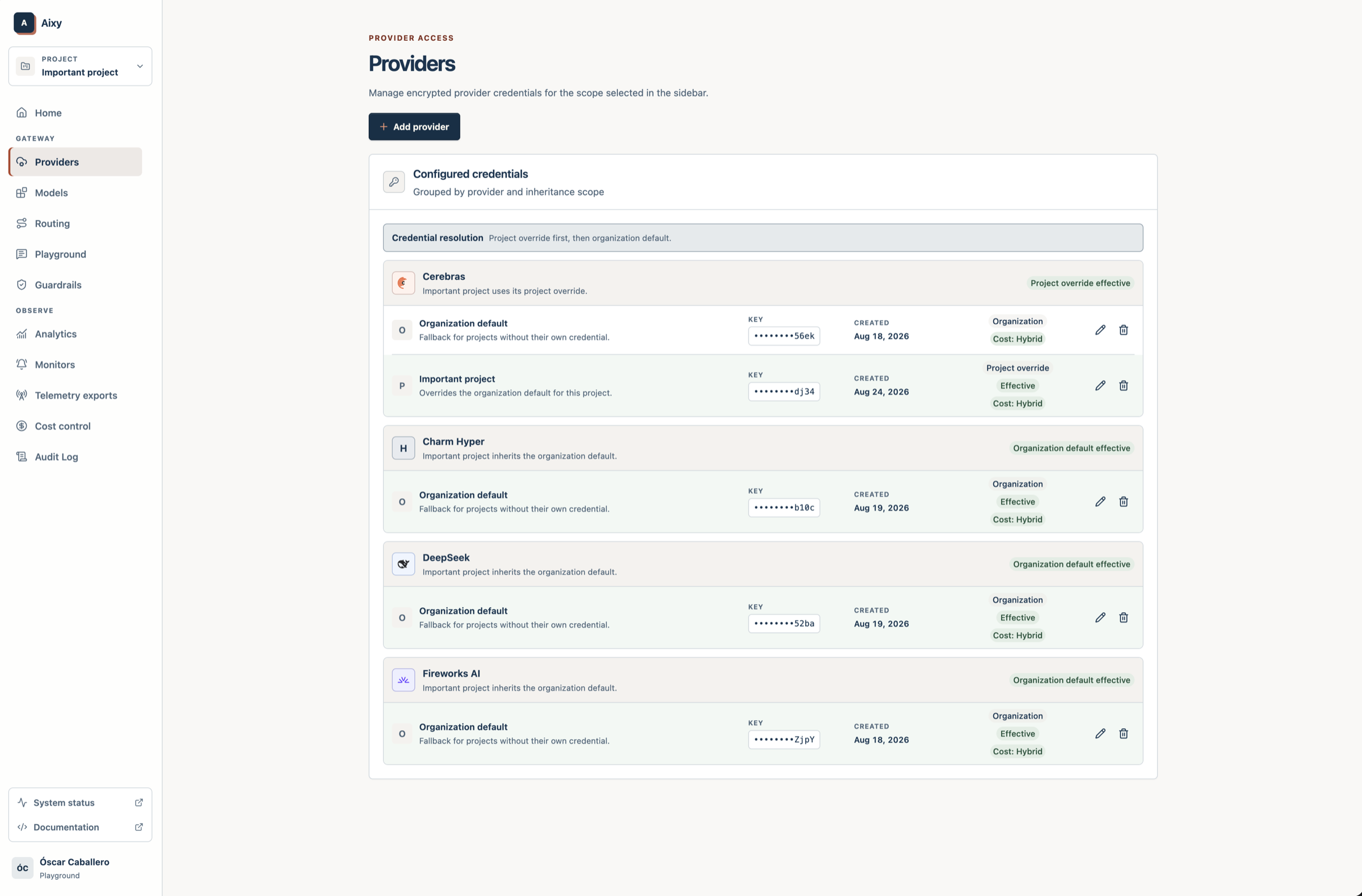Screen dimensions: 1362x896
Task: Click the Telemetry exports antenna icon
Action: [x=22, y=396]
